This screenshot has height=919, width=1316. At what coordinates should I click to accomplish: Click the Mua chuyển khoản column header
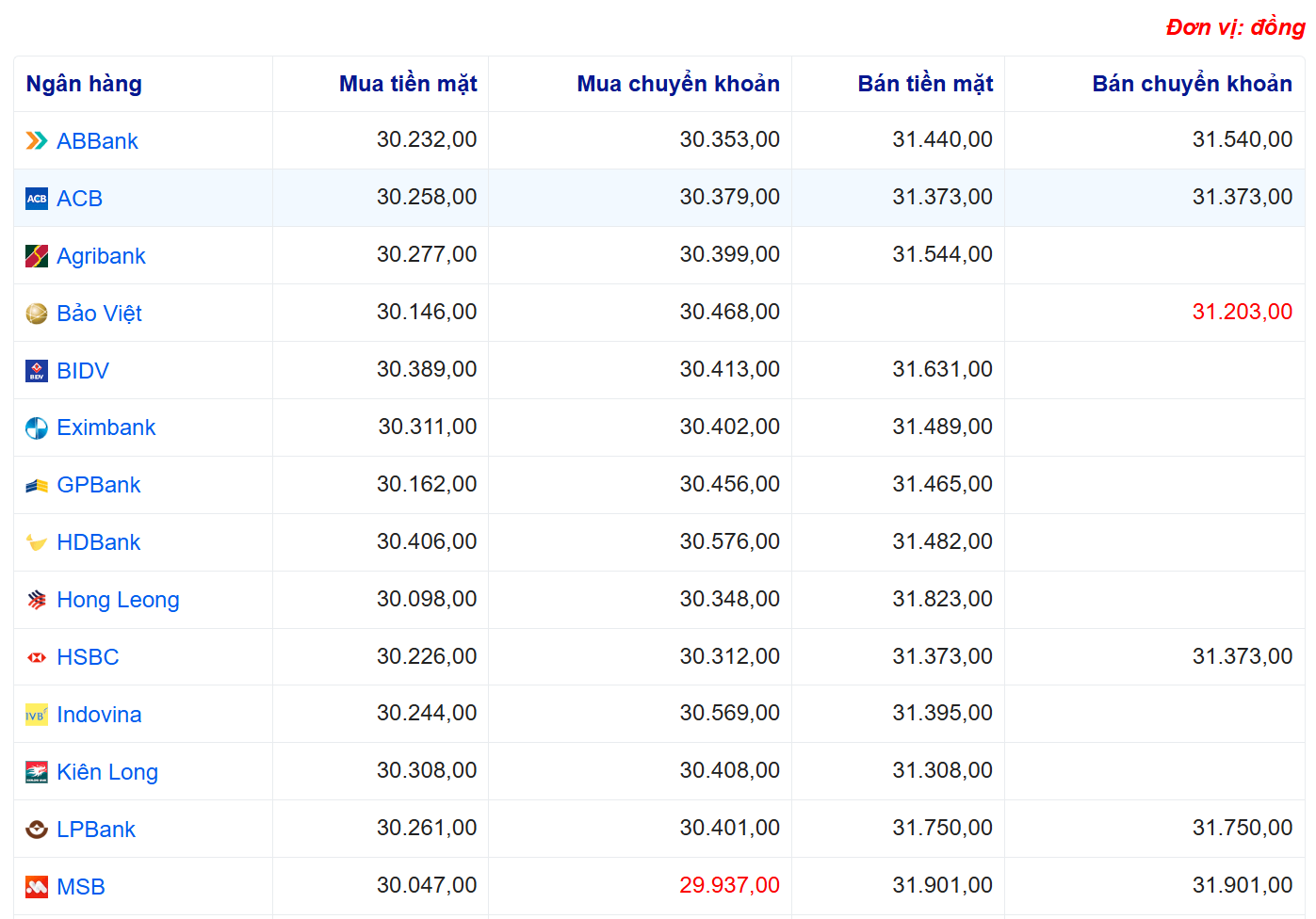click(677, 84)
